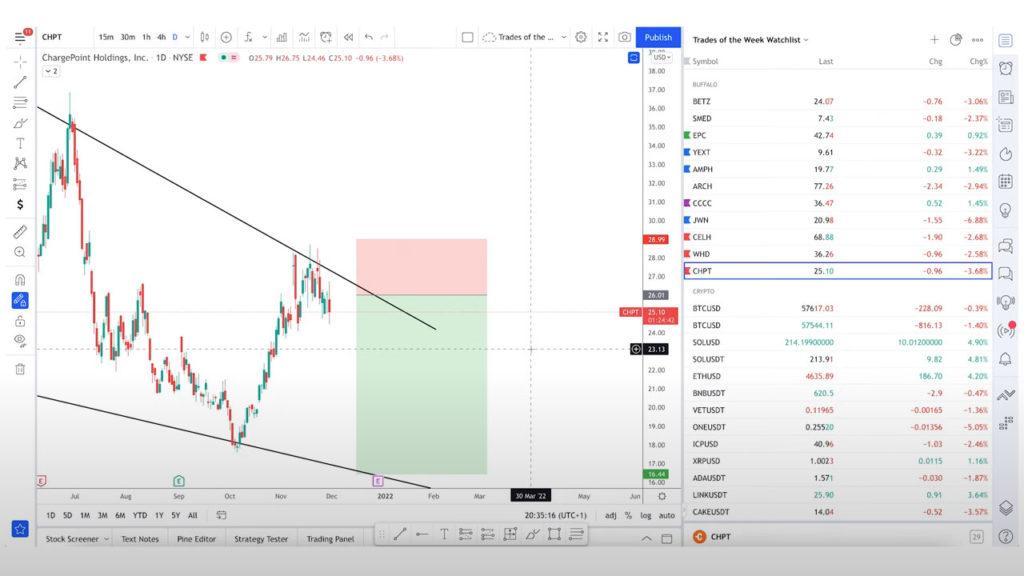This screenshot has height=576, width=1024.
Task: Open the alerts alarm clock panel
Action: 1006,68
